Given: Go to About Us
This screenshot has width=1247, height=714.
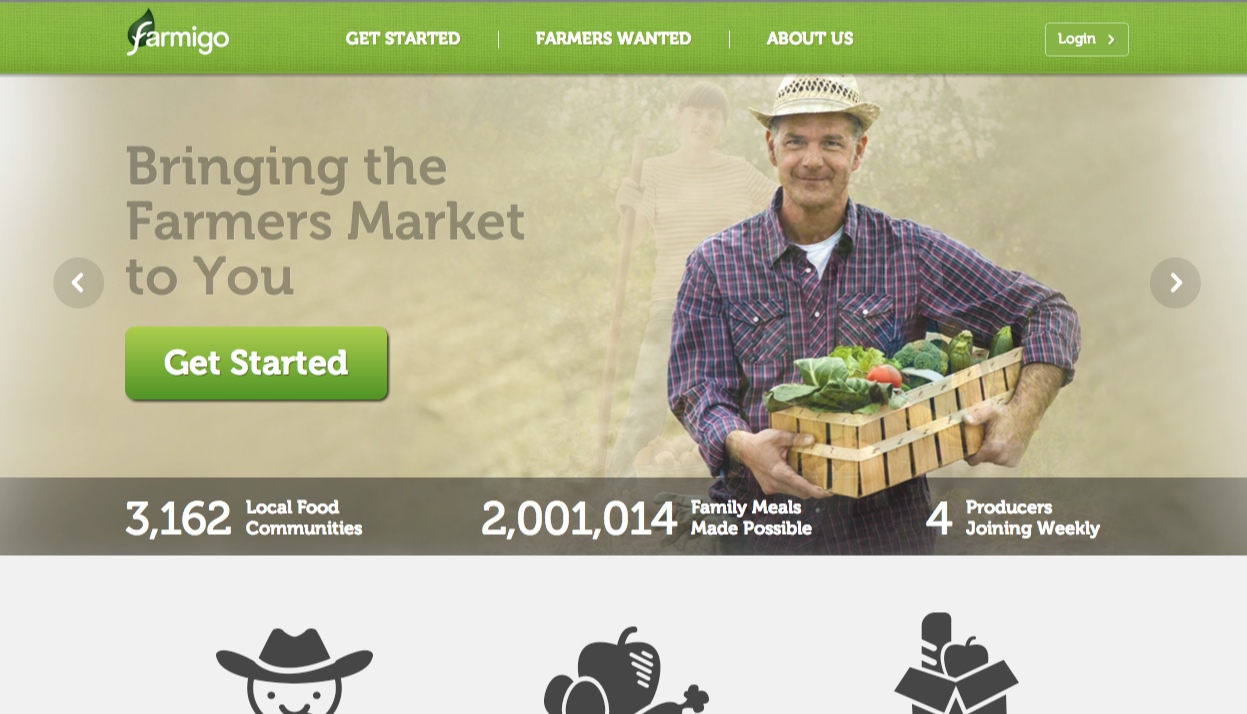Looking at the screenshot, I should 810,39.
